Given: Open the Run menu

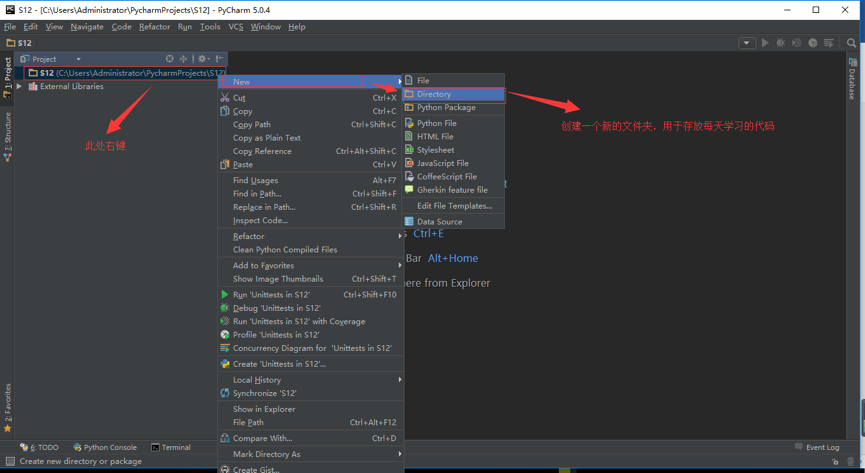Looking at the screenshot, I should tap(185, 26).
